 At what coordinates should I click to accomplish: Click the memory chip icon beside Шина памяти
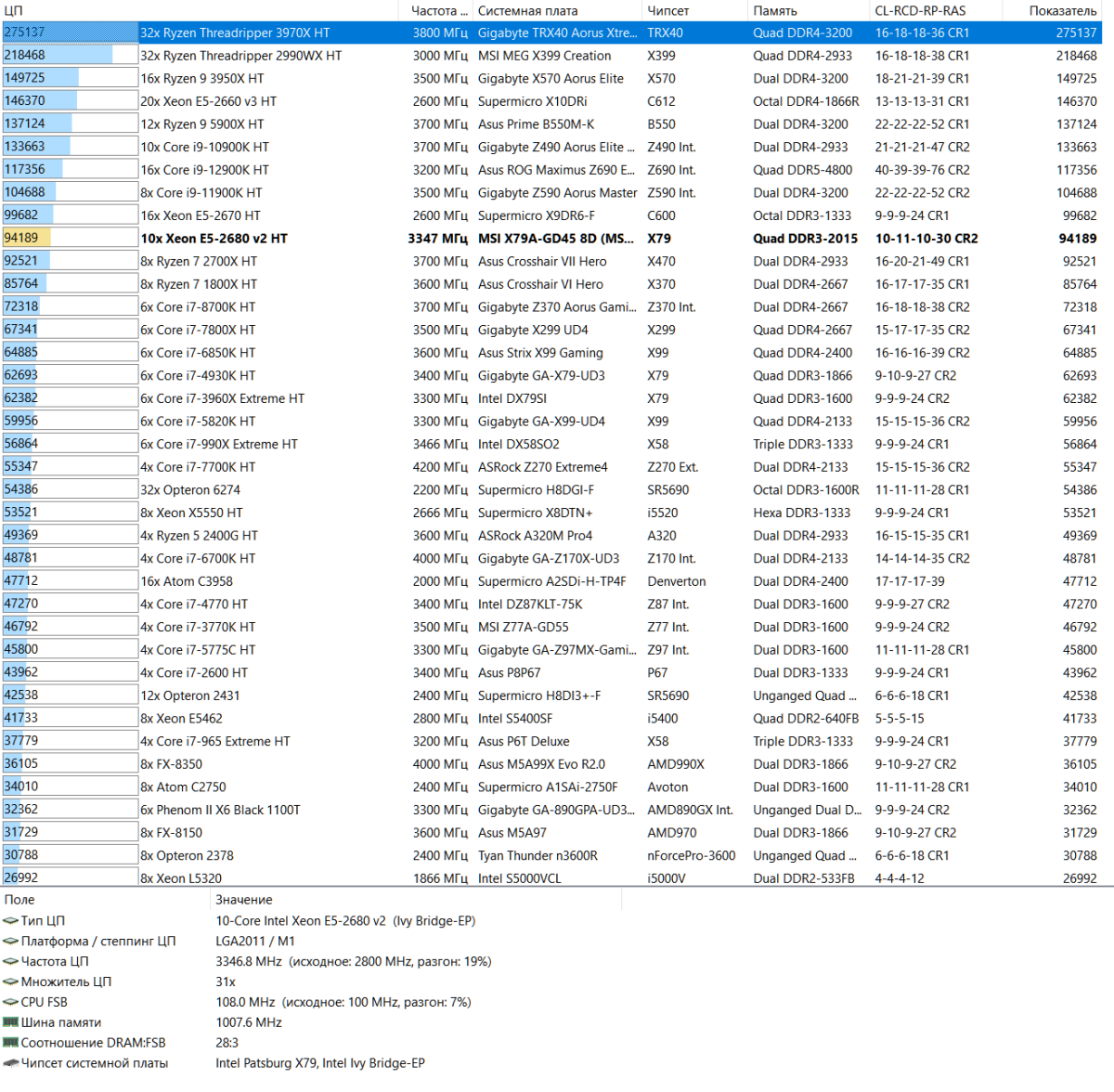pos(10,1022)
